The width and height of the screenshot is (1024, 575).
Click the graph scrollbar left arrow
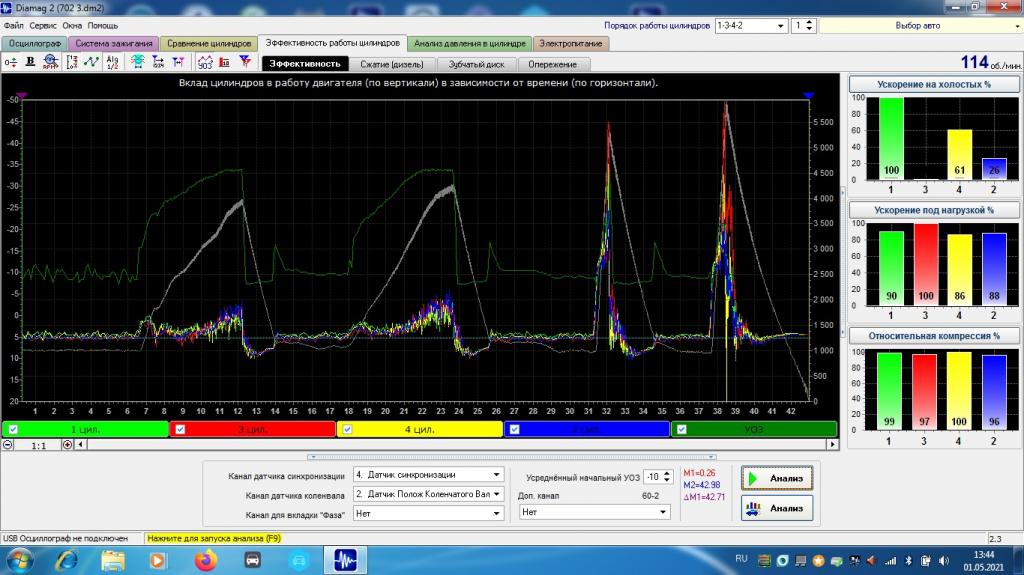(81, 444)
